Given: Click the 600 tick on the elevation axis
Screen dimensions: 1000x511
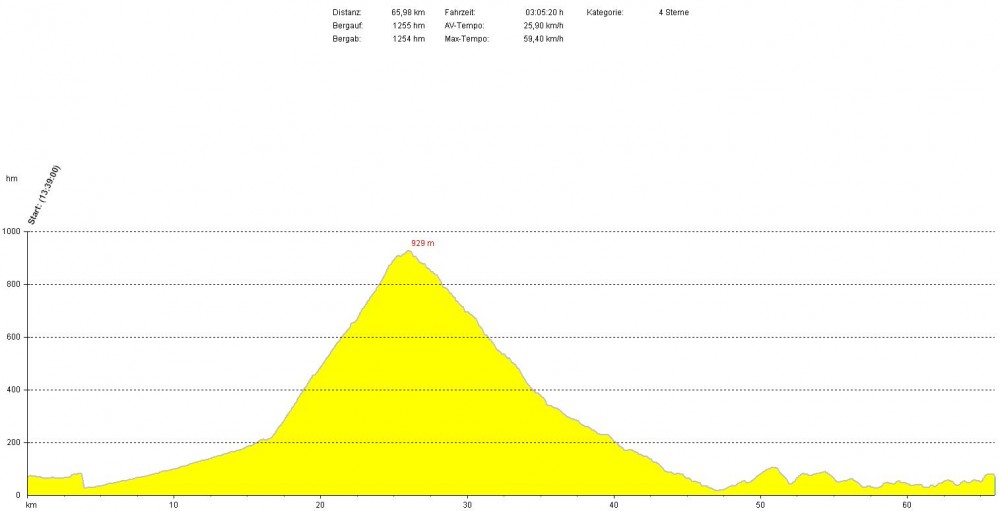Looking at the screenshot, I should click(x=13, y=337).
